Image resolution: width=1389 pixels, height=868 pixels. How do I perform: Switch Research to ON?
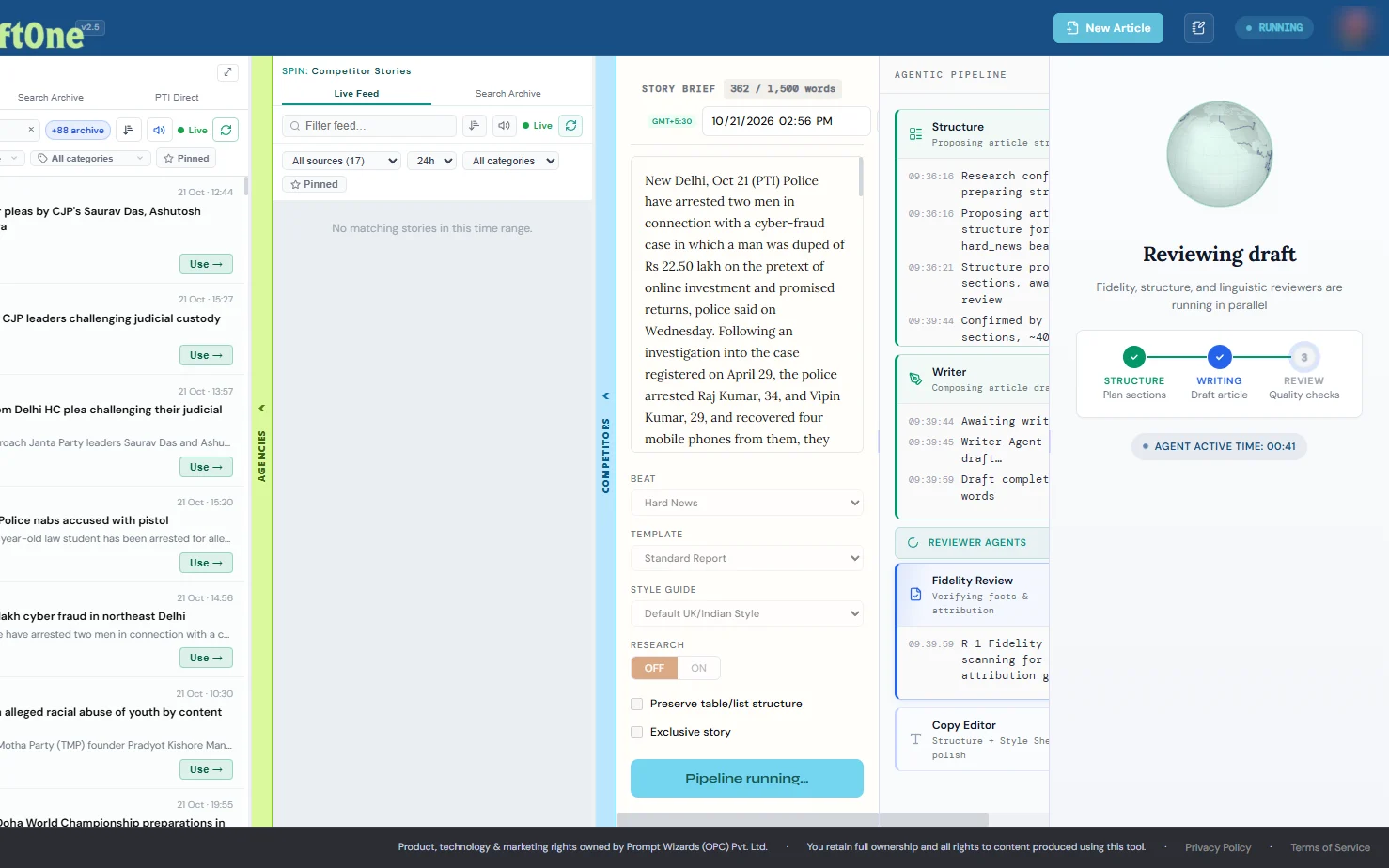pos(698,668)
